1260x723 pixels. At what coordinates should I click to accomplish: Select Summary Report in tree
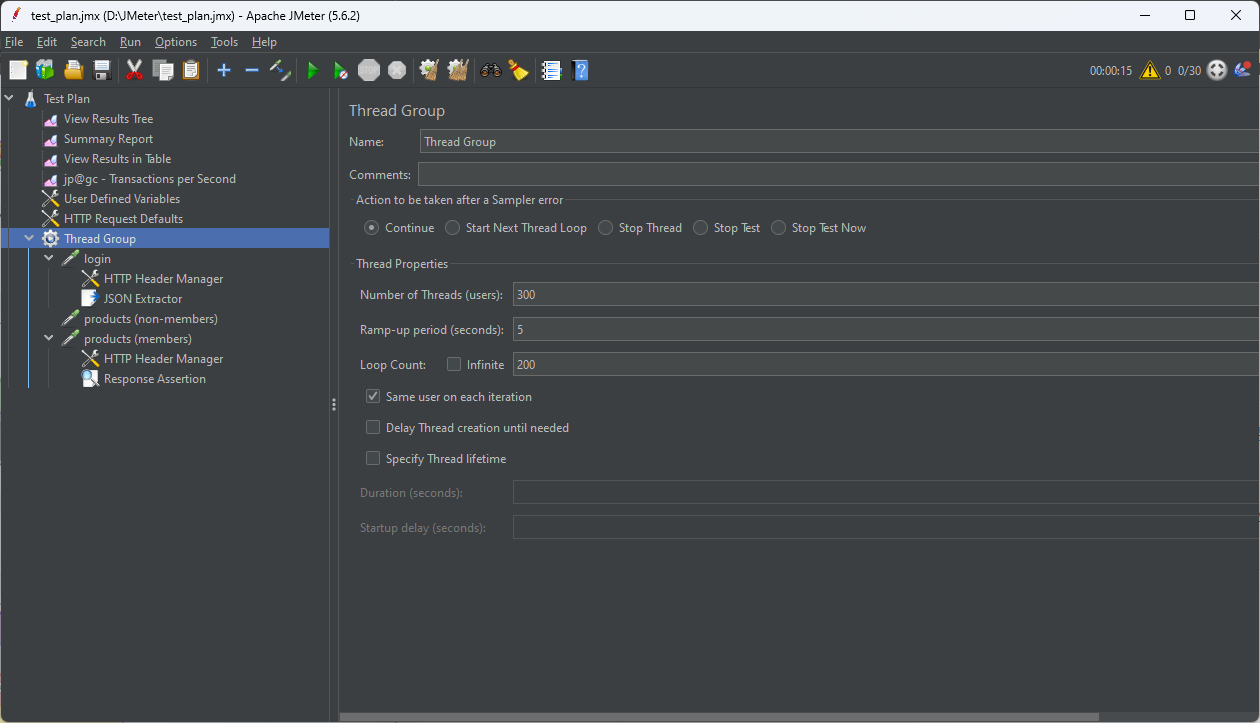108,139
